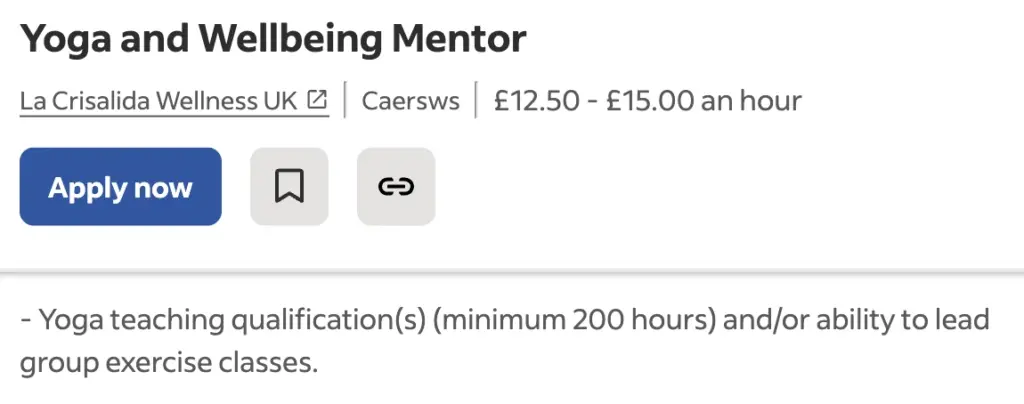Click the external link icon beside the company name
Image resolution: width=1024 pixels, height=404 pixels.
317,100
